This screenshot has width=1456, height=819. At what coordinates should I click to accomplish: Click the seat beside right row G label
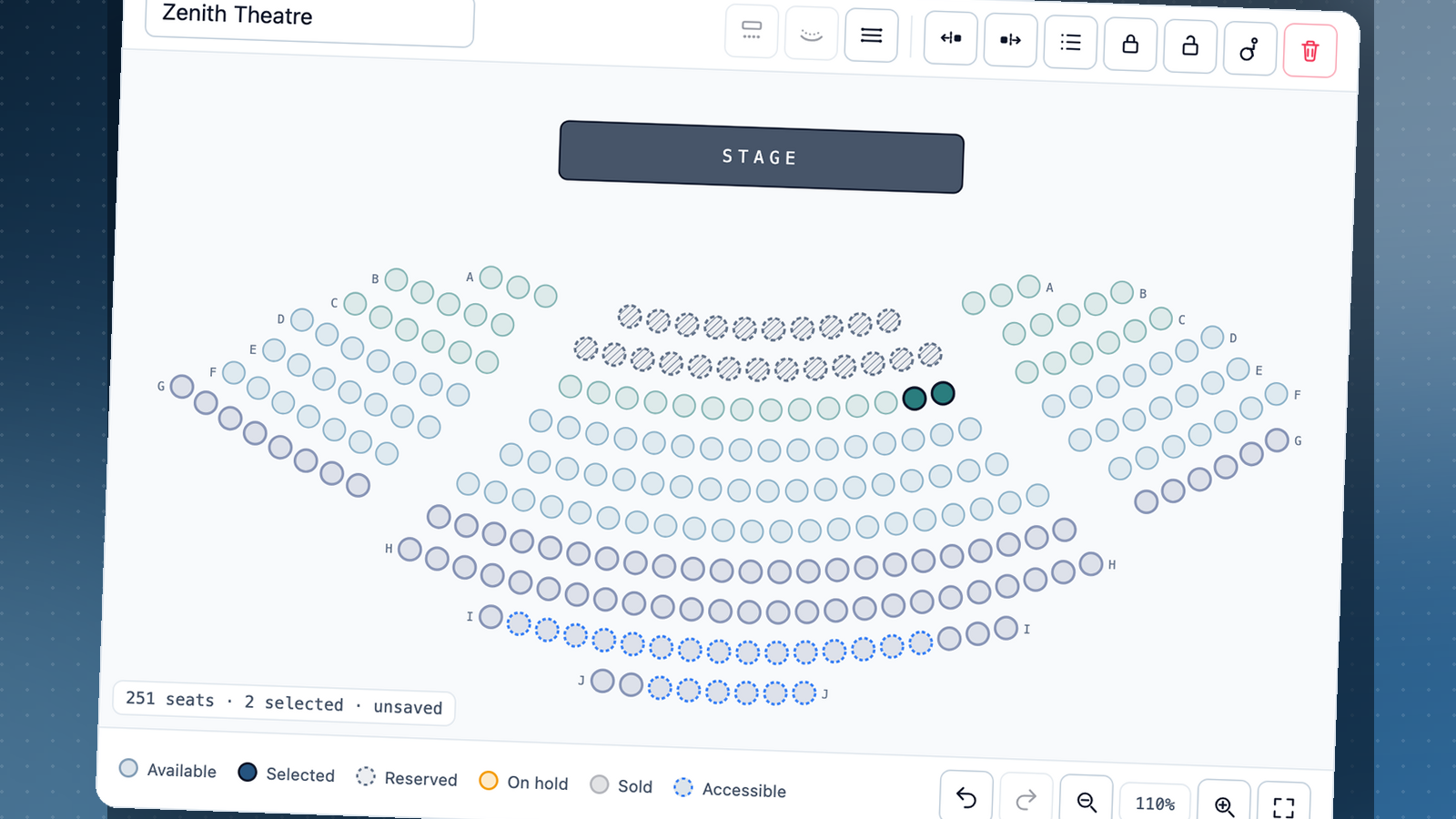pos(1277,440)
